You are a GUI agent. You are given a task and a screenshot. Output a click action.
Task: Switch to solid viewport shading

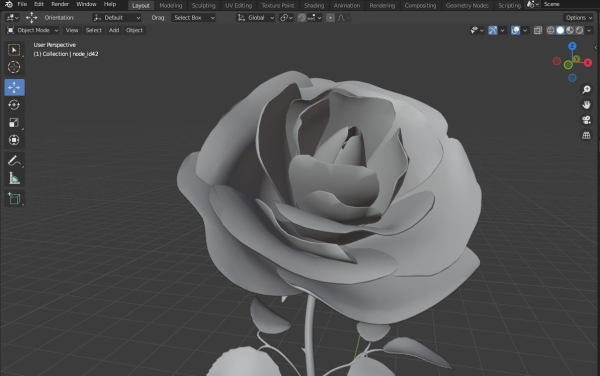tap(560, 30)
